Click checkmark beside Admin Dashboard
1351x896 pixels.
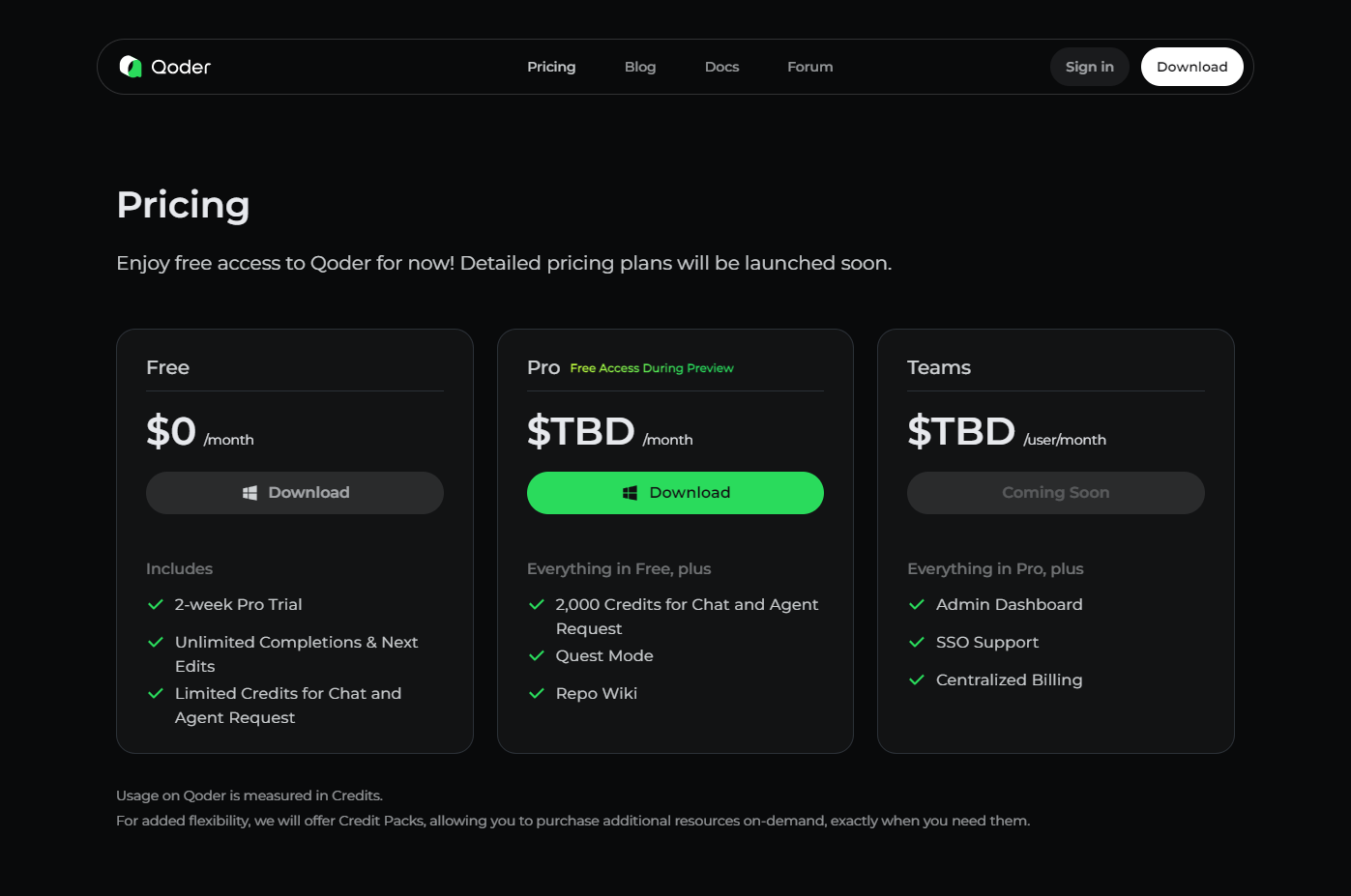pos(917,604)
